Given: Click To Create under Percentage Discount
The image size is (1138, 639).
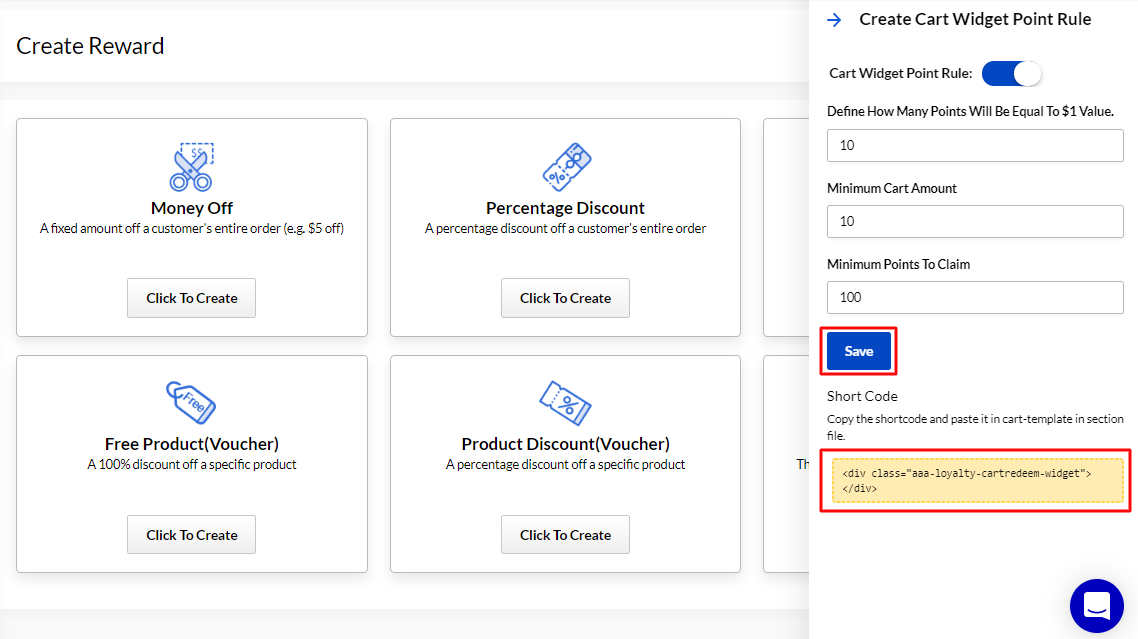Looking at the screenshot, I should click(x=565, y=298).
